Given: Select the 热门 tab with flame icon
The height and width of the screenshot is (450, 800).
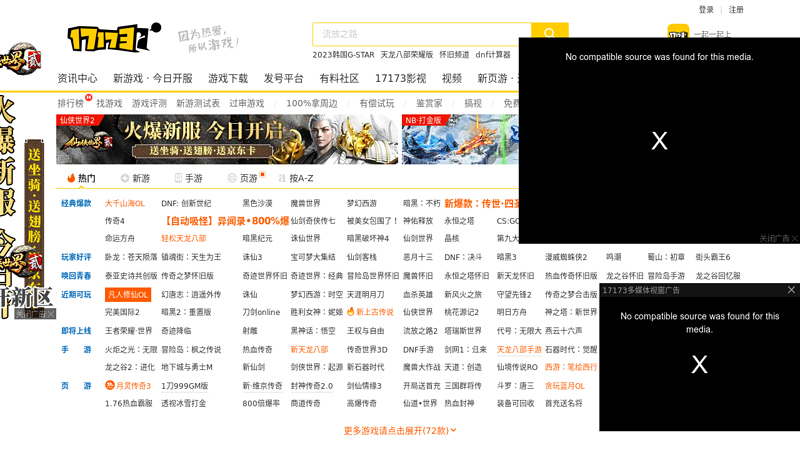Looking at the screenshot, I should tap(81, 178).
